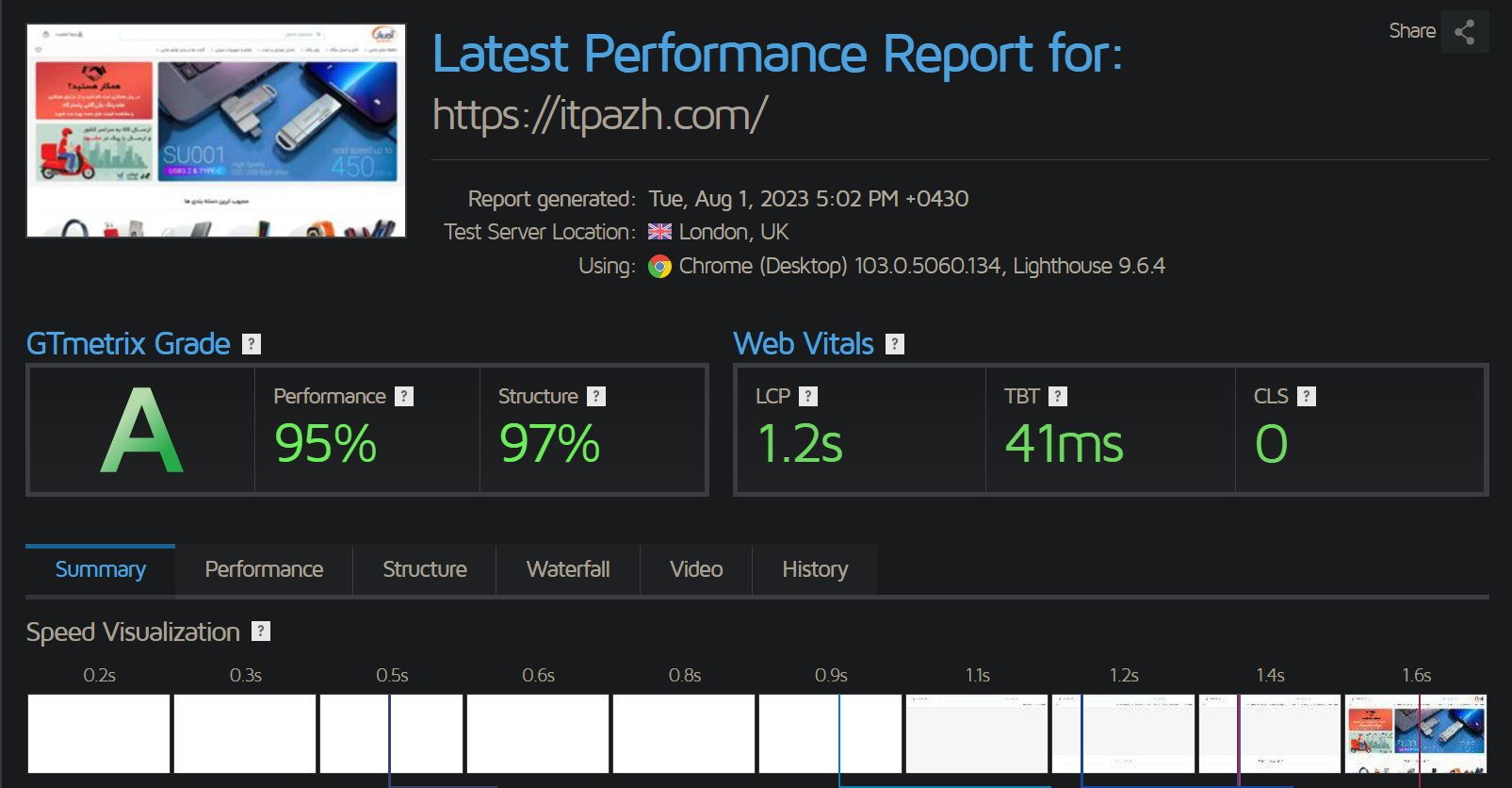Screen dimensions: 1512x788
Task: Click the Share icon button
Action: (1464, 32)
